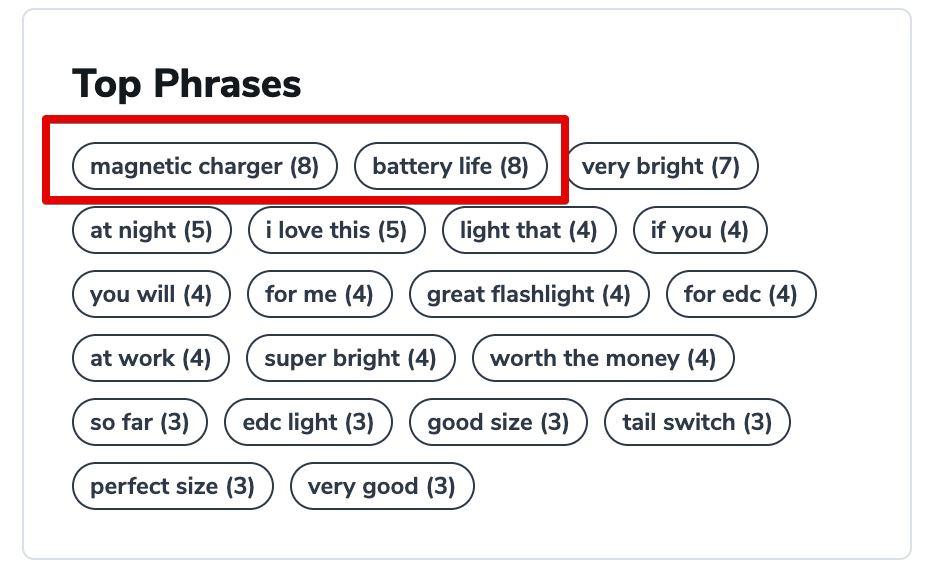Choose the 'very bright (7)' phrase

(x=661, y=166)
